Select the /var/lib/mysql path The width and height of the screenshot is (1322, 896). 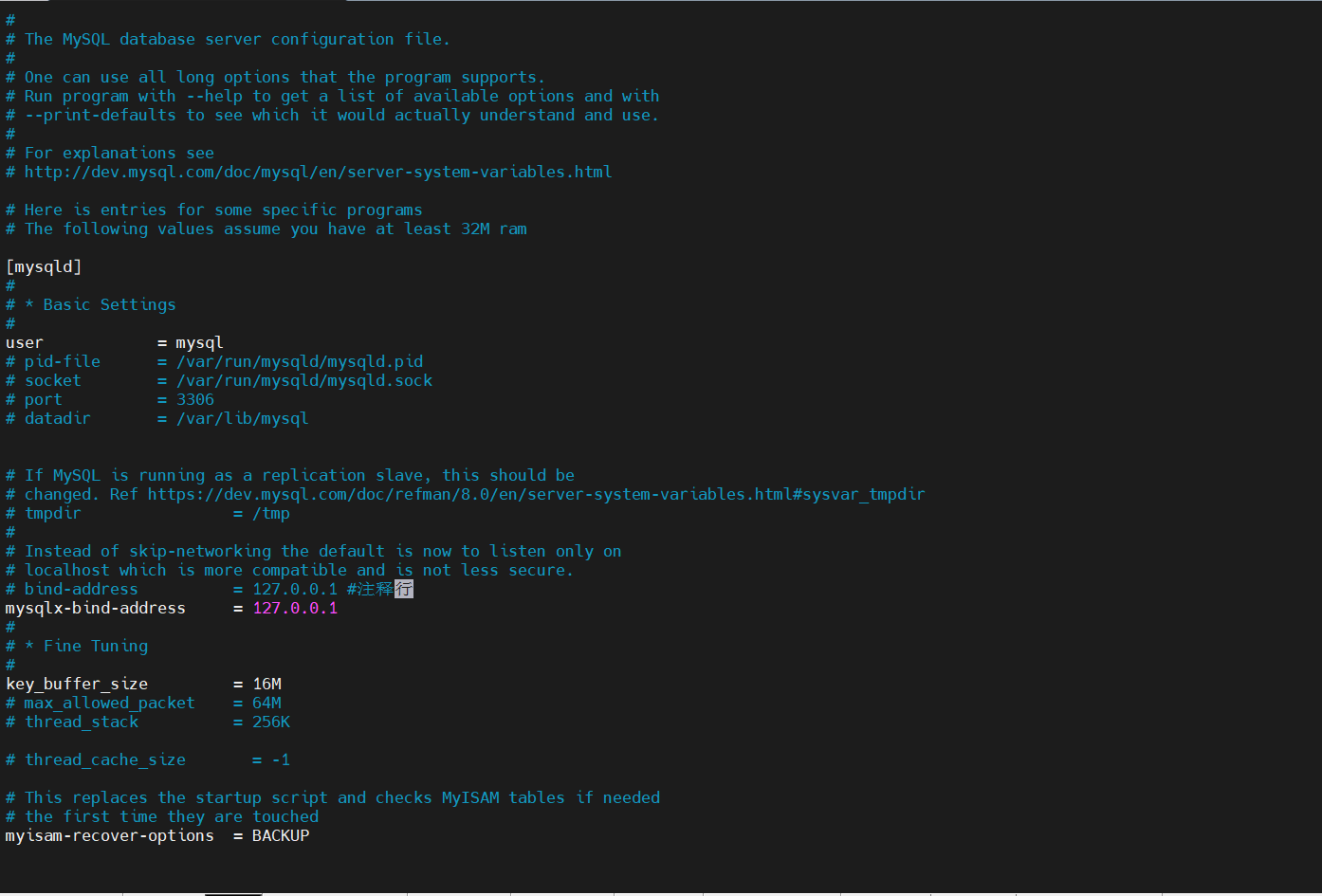pyautogui.click(x=243, y=418)
